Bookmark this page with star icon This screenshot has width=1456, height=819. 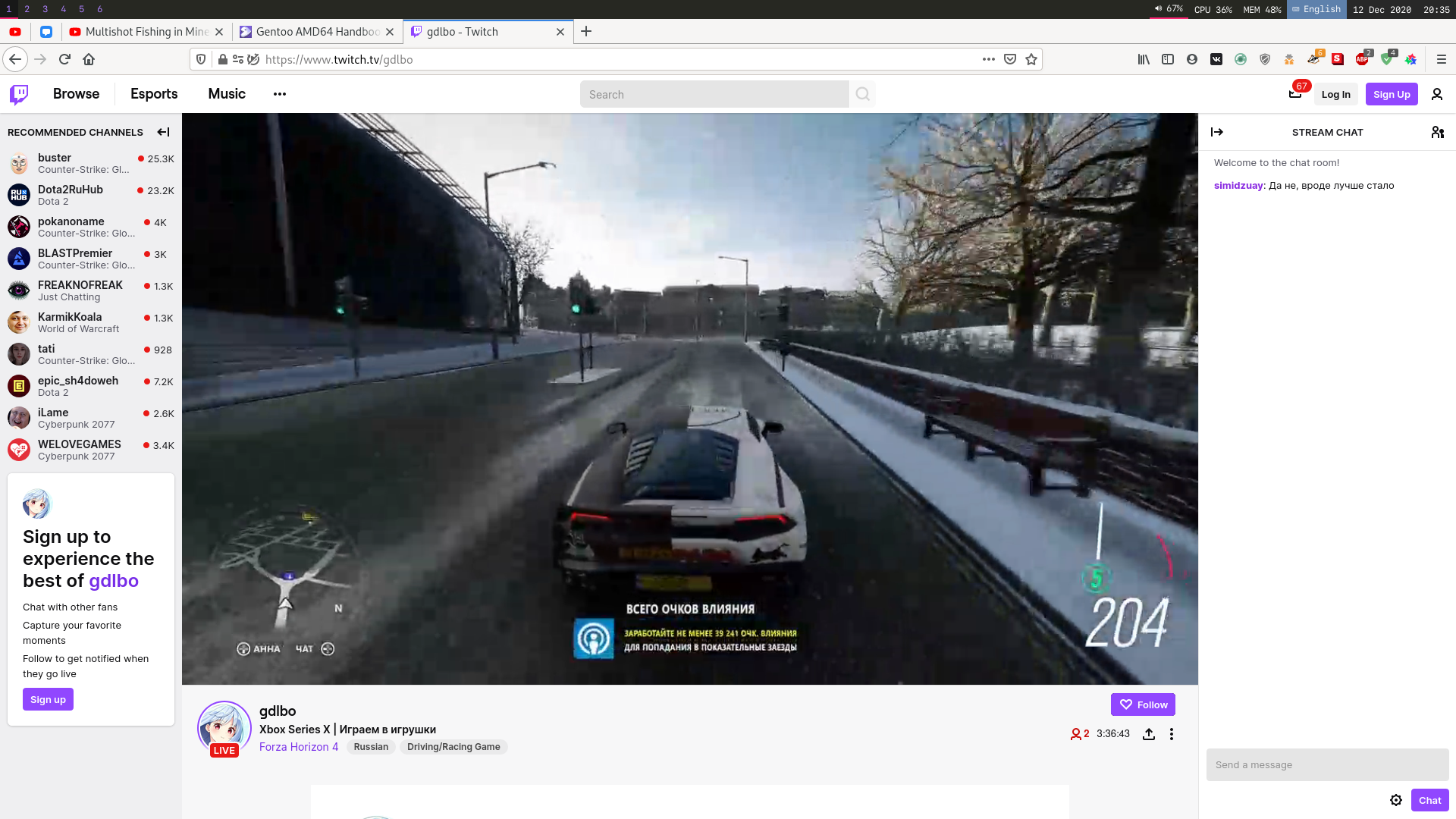pos(1031,59)
